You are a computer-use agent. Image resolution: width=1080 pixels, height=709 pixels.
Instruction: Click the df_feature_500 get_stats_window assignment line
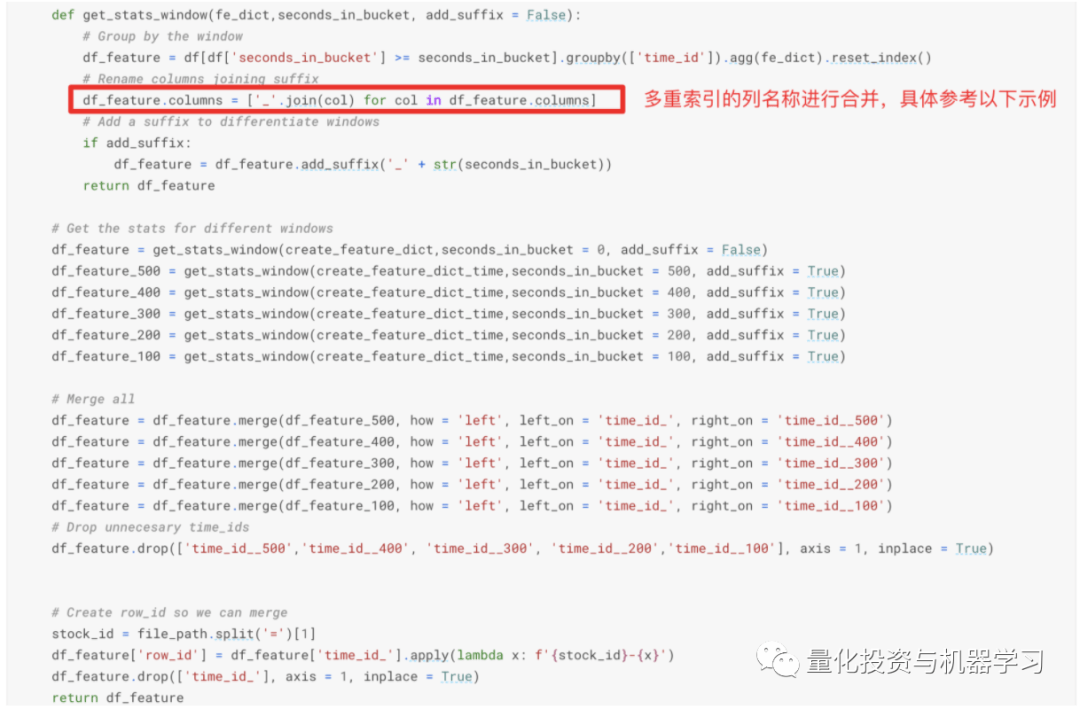[448, 271]
